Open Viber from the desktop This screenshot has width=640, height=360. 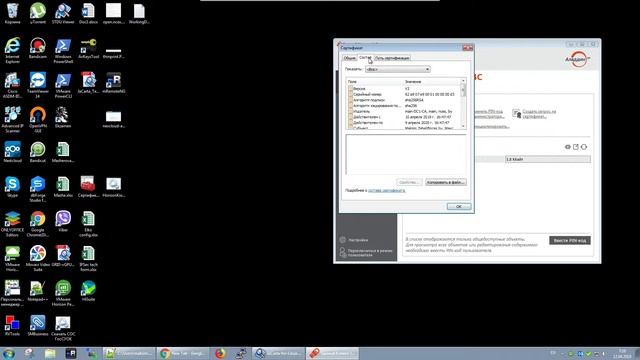tap(63, 222)
